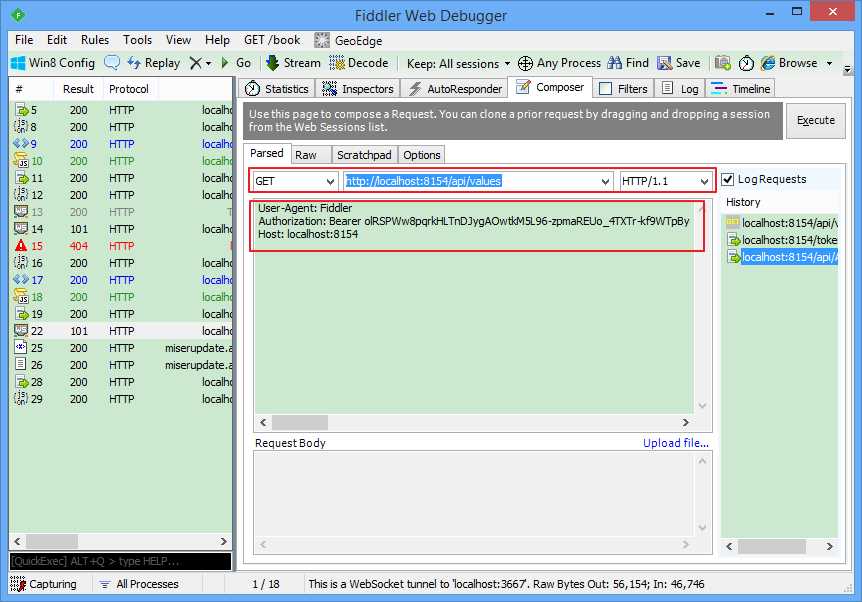Expand the URL address dropdown arrow
862x602 pixels.
[605, 181]
